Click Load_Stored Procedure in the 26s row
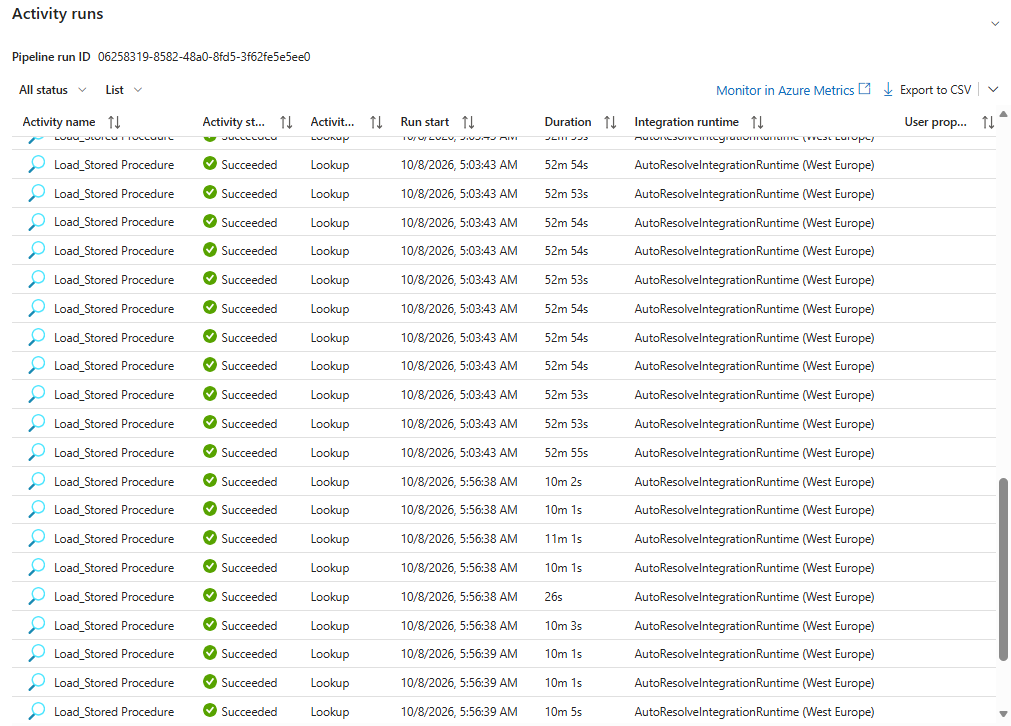Image resolution: width=1011 pixels, height=726 pixels. [114, 597]
